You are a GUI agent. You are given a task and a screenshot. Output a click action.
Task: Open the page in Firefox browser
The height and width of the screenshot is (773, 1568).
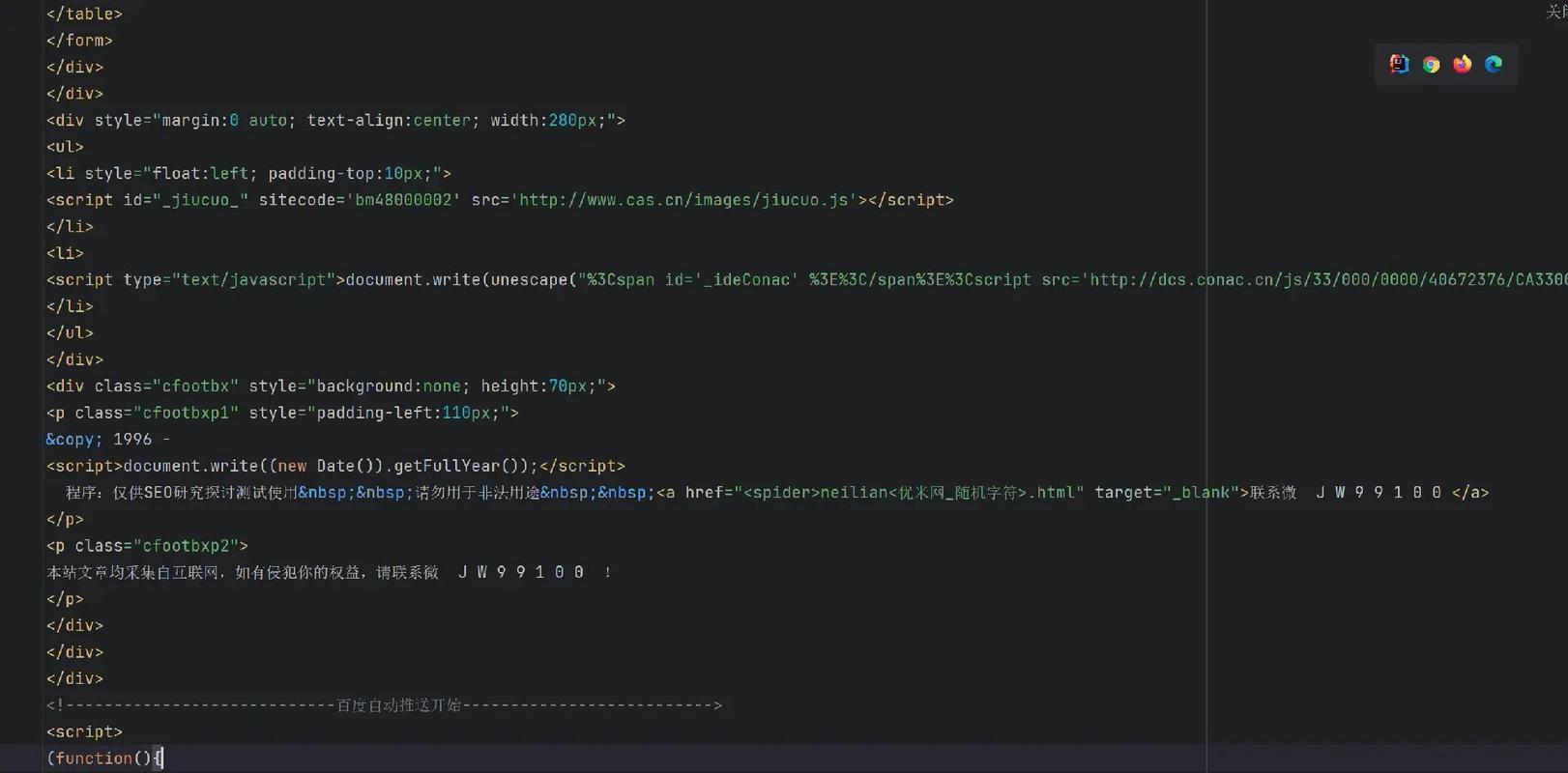pos(1463,64)
